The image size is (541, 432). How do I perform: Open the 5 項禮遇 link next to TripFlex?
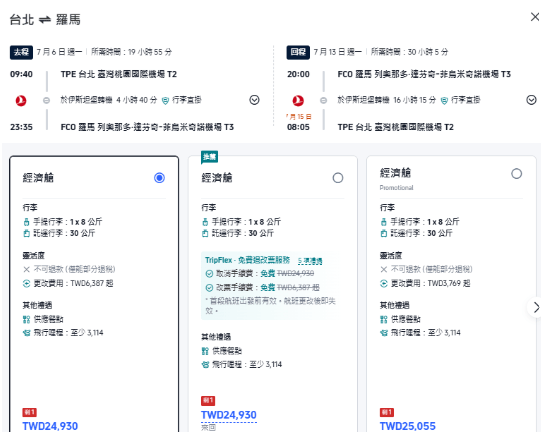point(310,261)
